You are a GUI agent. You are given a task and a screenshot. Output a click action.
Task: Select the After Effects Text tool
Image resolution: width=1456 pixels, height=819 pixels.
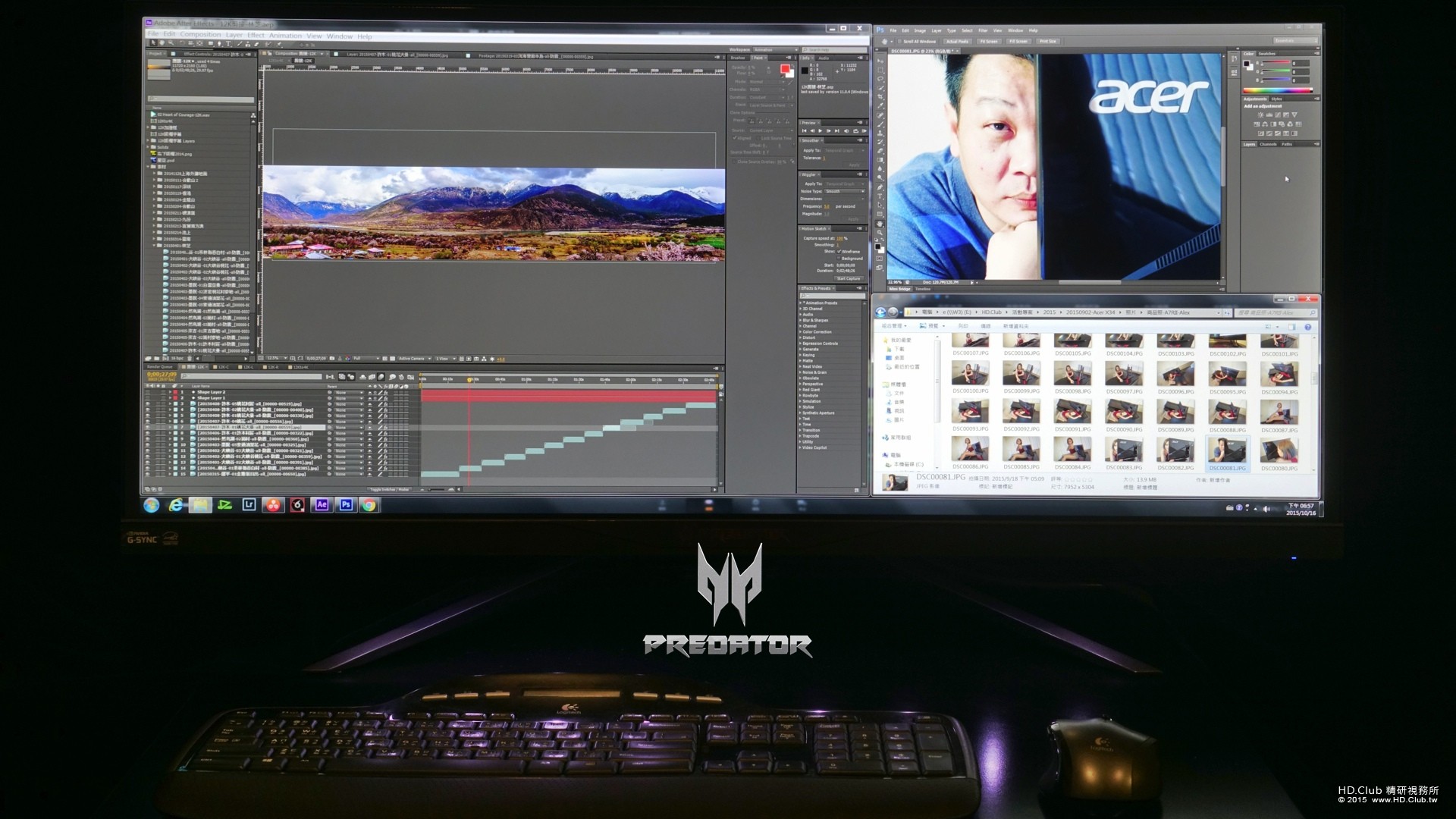pyautogui.click(x=228, y=43)
